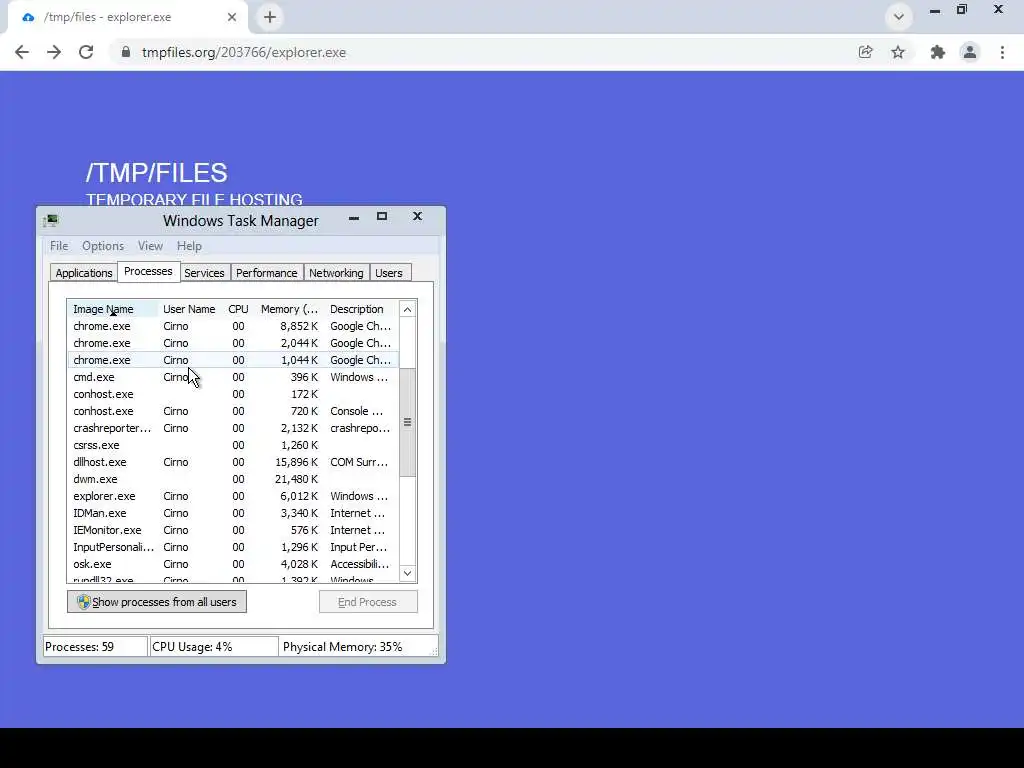Open the Chrome profile avatar
This screenshot has height=768, width=1024.
pyautogui.click(x=970, y=52)
